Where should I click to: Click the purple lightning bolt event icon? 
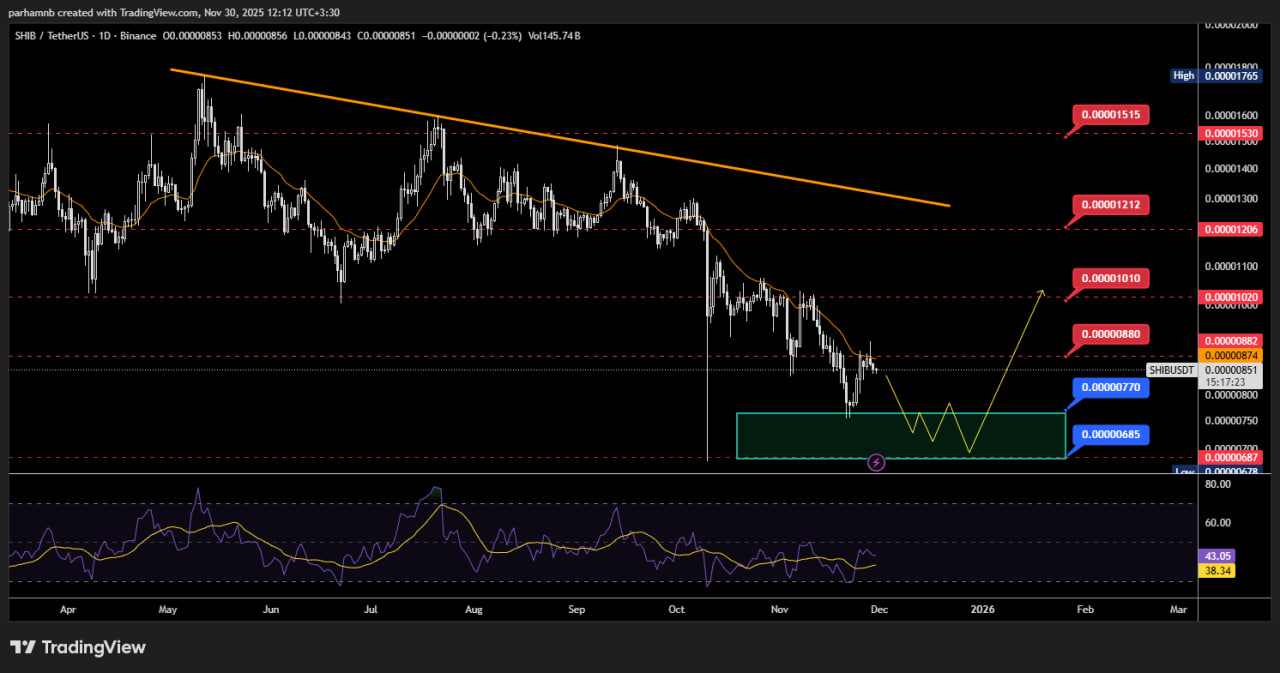[876, 462]
